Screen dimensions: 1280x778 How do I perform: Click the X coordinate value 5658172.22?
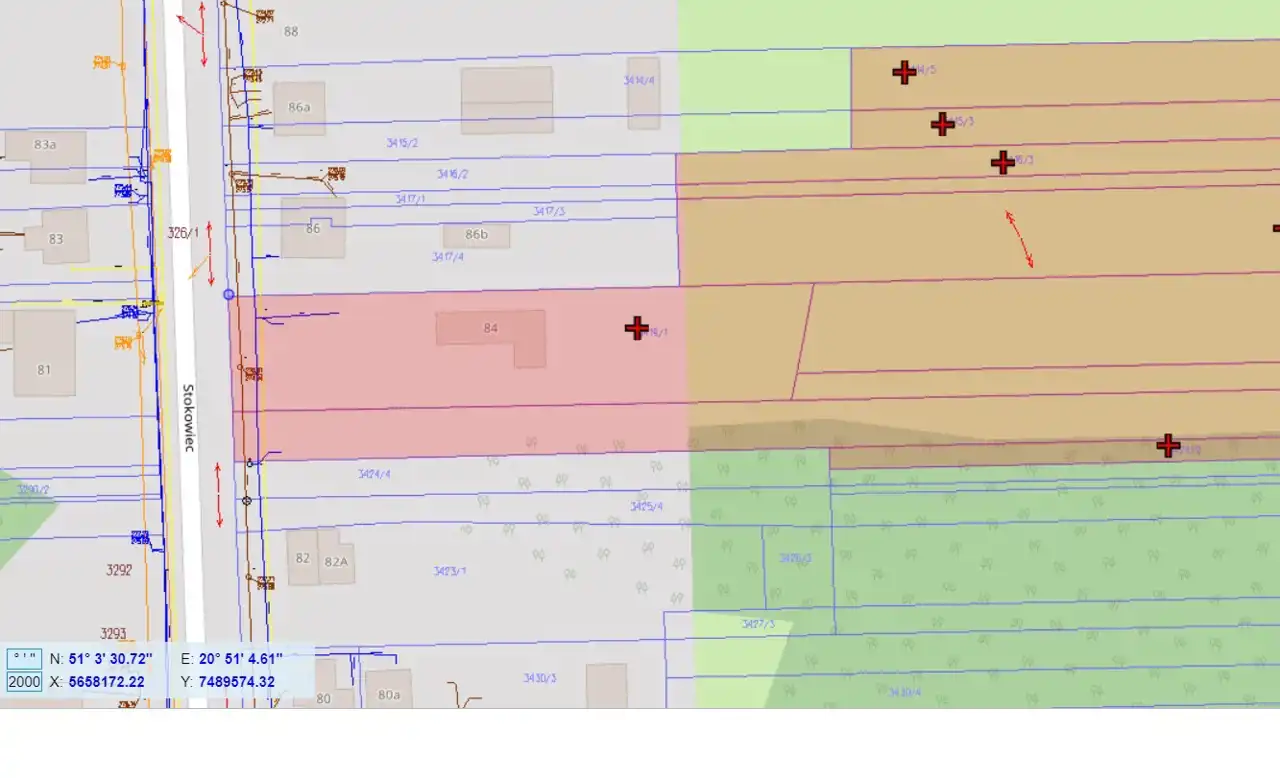pyautogui.click(x=106, y=682)
